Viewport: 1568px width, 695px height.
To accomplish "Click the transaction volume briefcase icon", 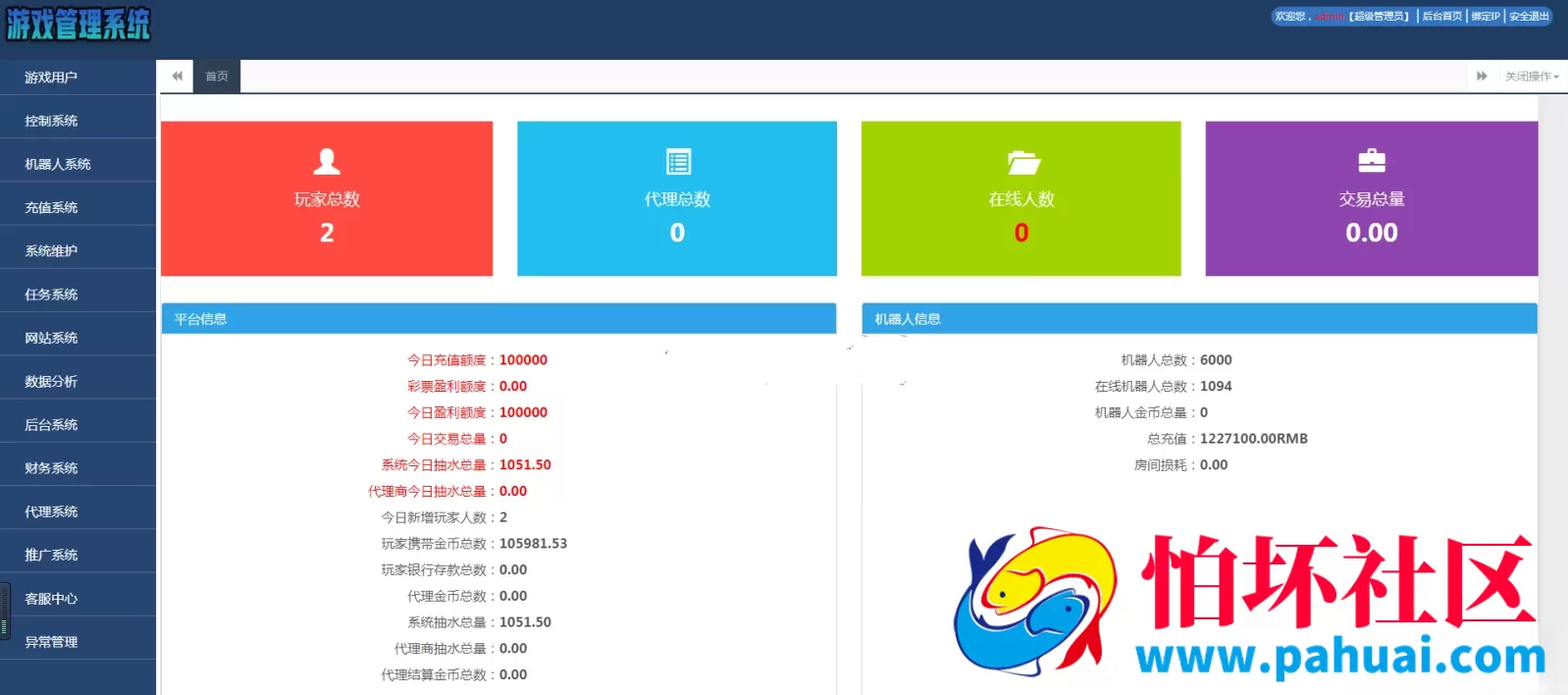I will (x=1372, y=160).
